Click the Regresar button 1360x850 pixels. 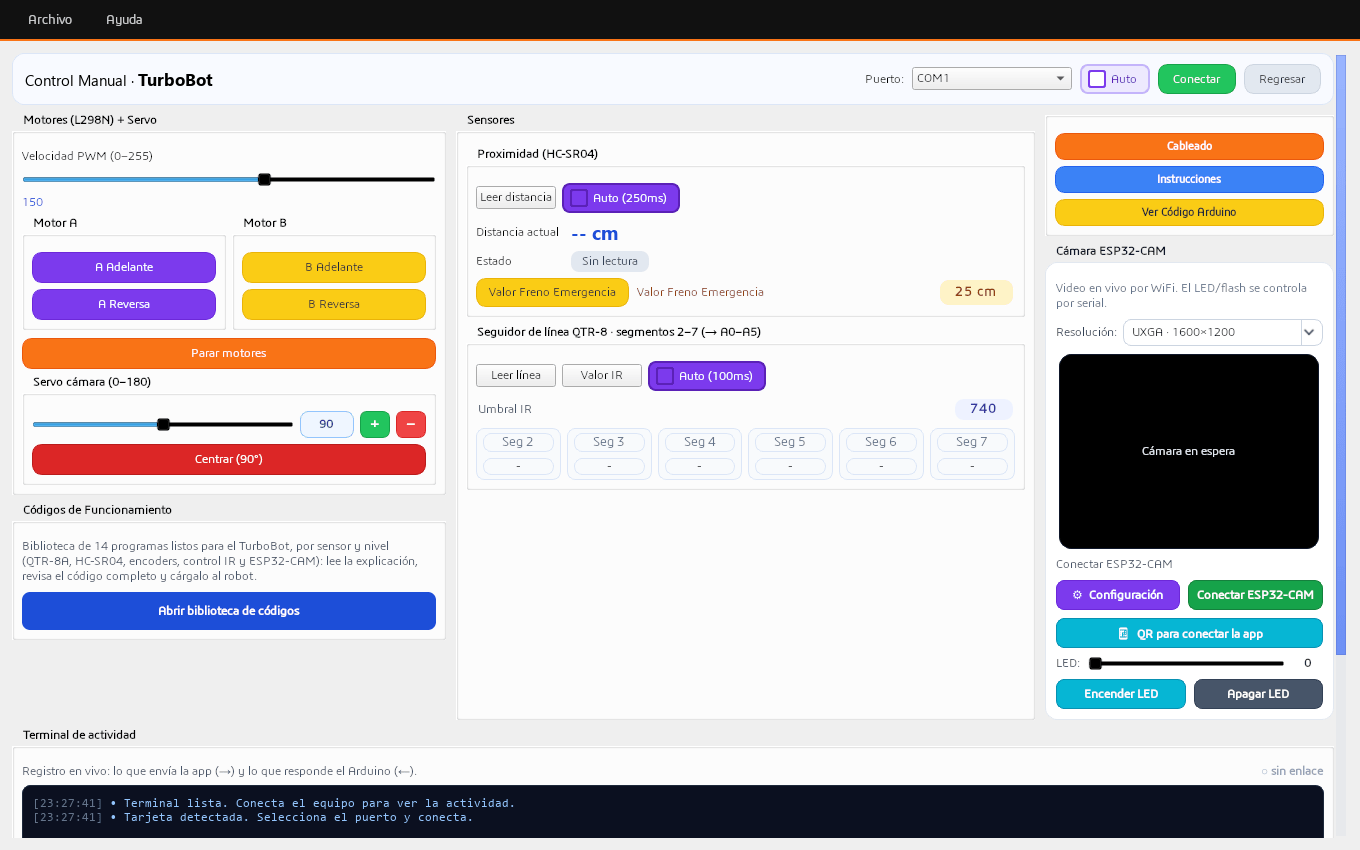click(x=1282, y=79)
